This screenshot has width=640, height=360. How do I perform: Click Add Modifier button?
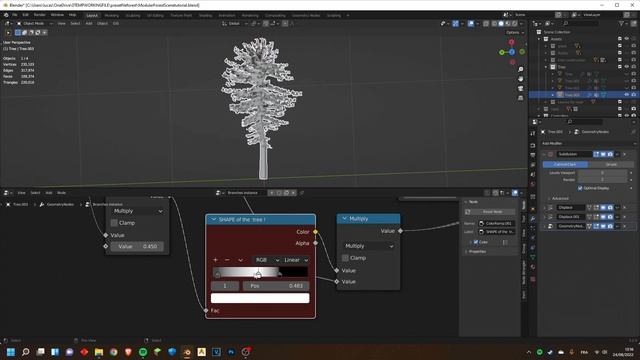[588, 144]
